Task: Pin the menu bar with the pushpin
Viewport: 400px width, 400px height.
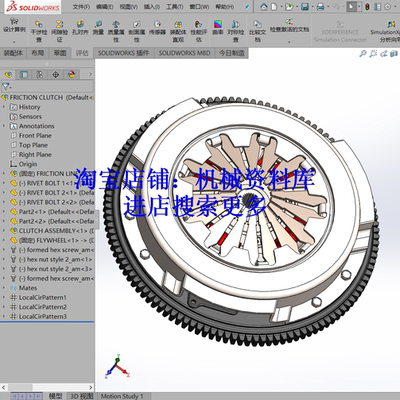Action: pyautogui.click(x=247, y=7)
